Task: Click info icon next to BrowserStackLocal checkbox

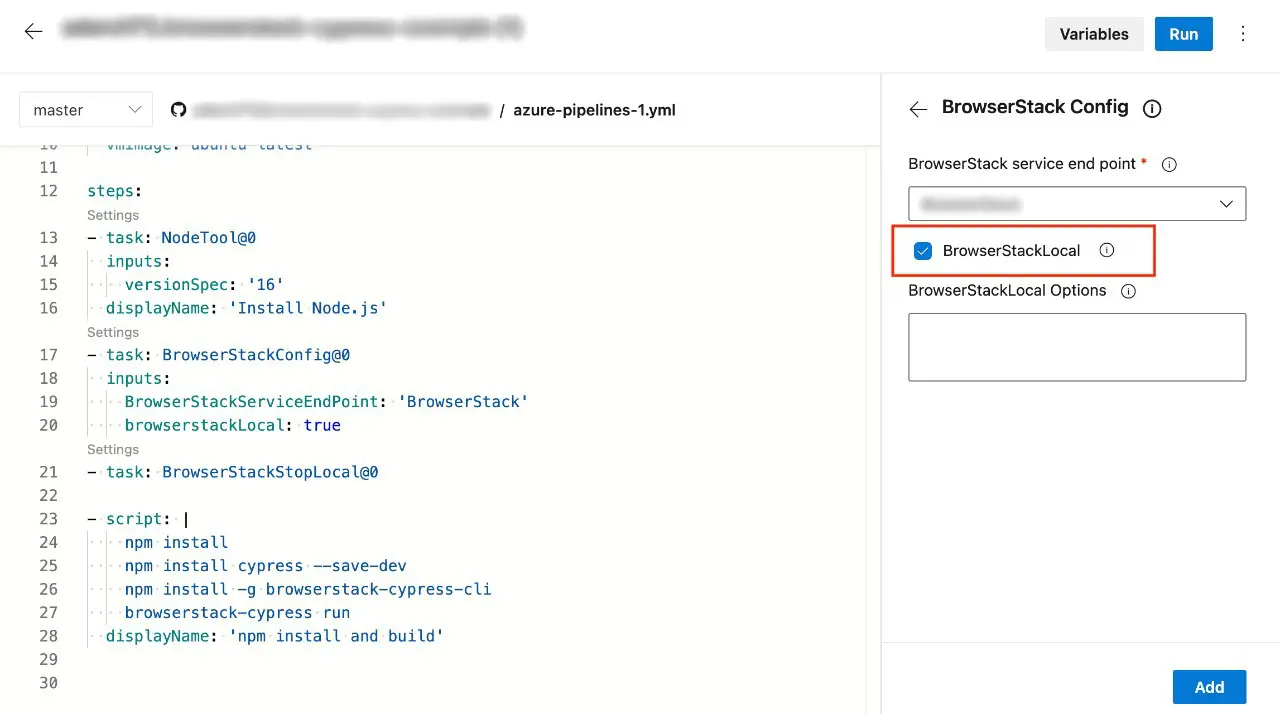Action: pyautogui.click(x=1106, y=251)
